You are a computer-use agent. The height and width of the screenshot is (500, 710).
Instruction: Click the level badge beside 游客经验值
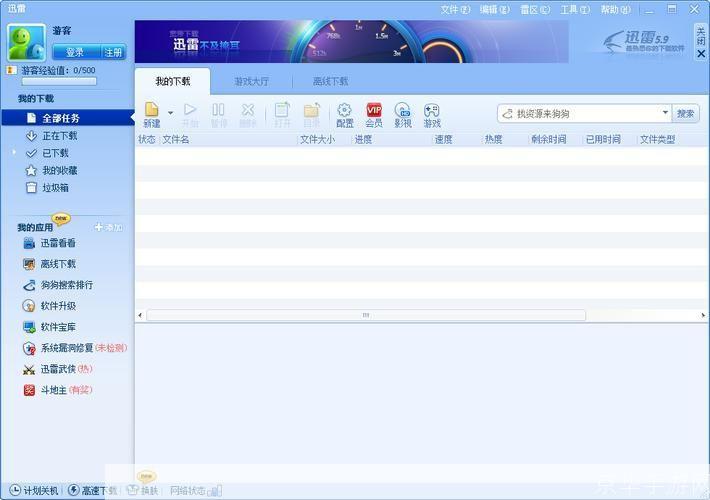click(11, 70)
